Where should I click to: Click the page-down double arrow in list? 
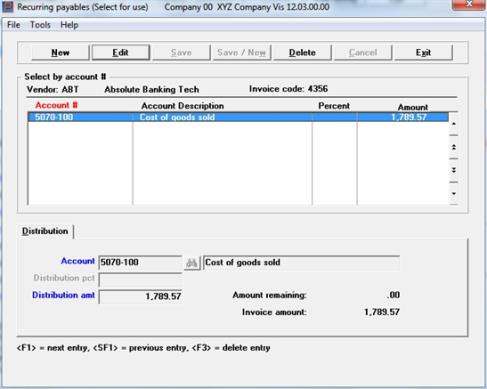click(x=454, y=170)
